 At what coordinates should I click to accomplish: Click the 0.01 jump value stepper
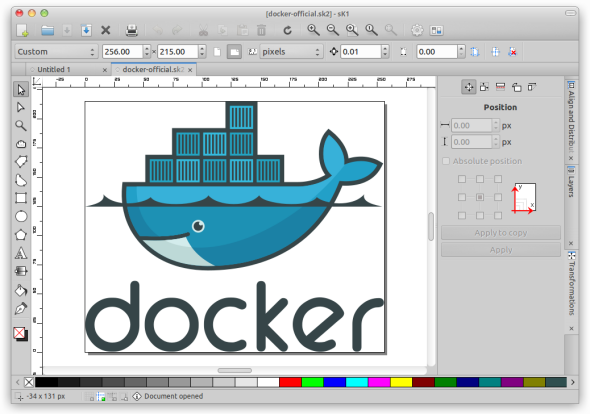click(385, 52)
